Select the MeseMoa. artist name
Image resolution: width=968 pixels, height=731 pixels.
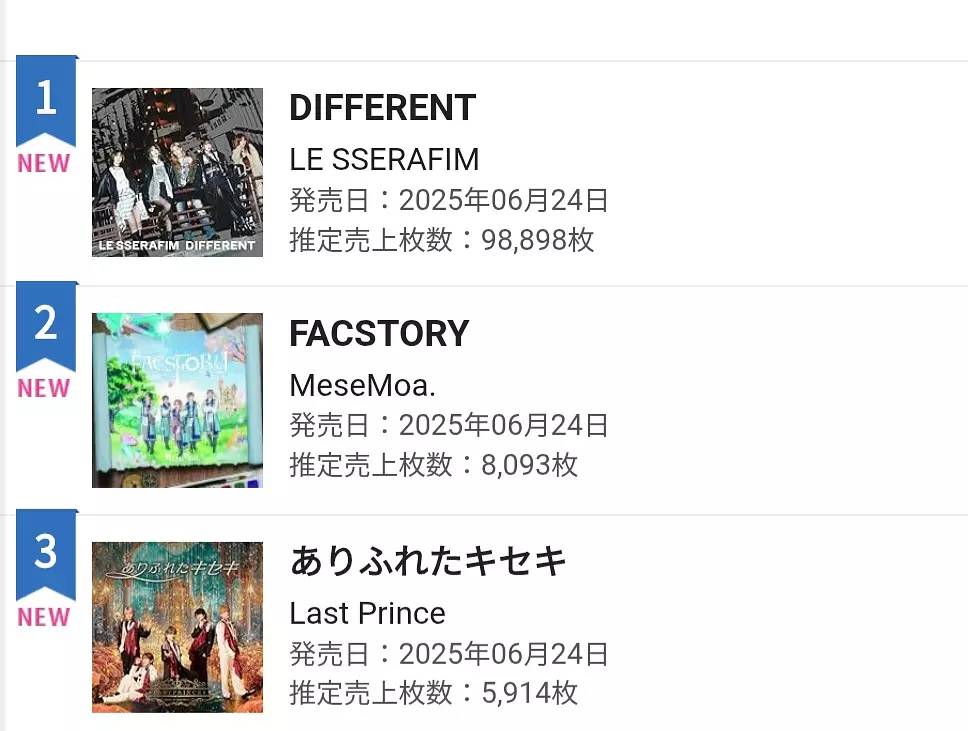pos(363,385)
